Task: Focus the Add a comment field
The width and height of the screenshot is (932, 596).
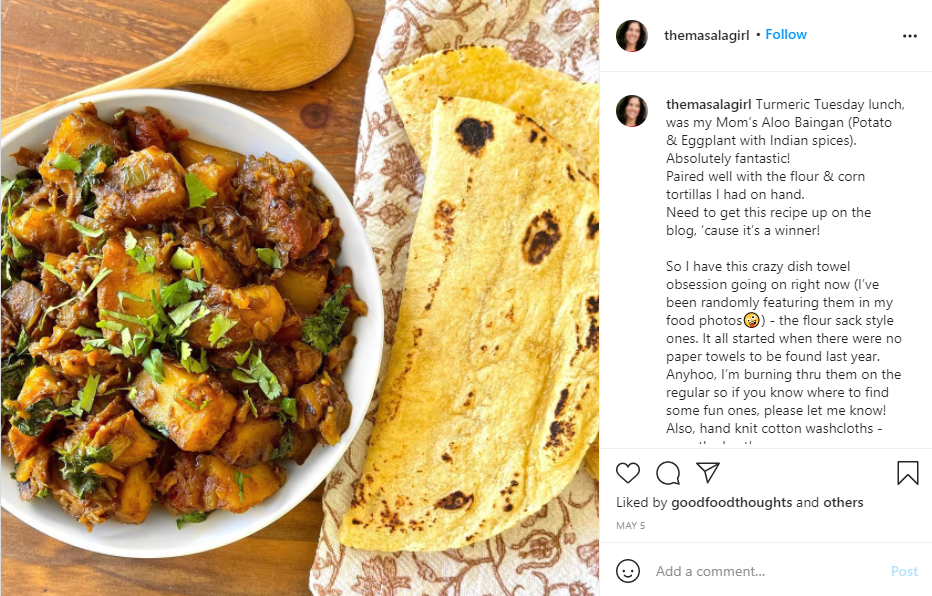Action: (767, 571)
